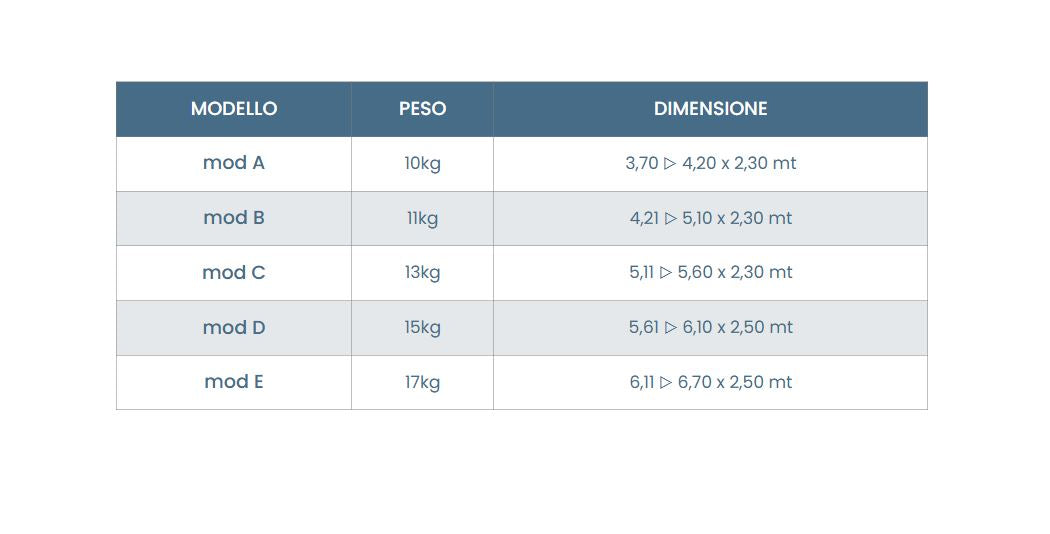
Task: Select the mod C cell
Action: [234, 273]
